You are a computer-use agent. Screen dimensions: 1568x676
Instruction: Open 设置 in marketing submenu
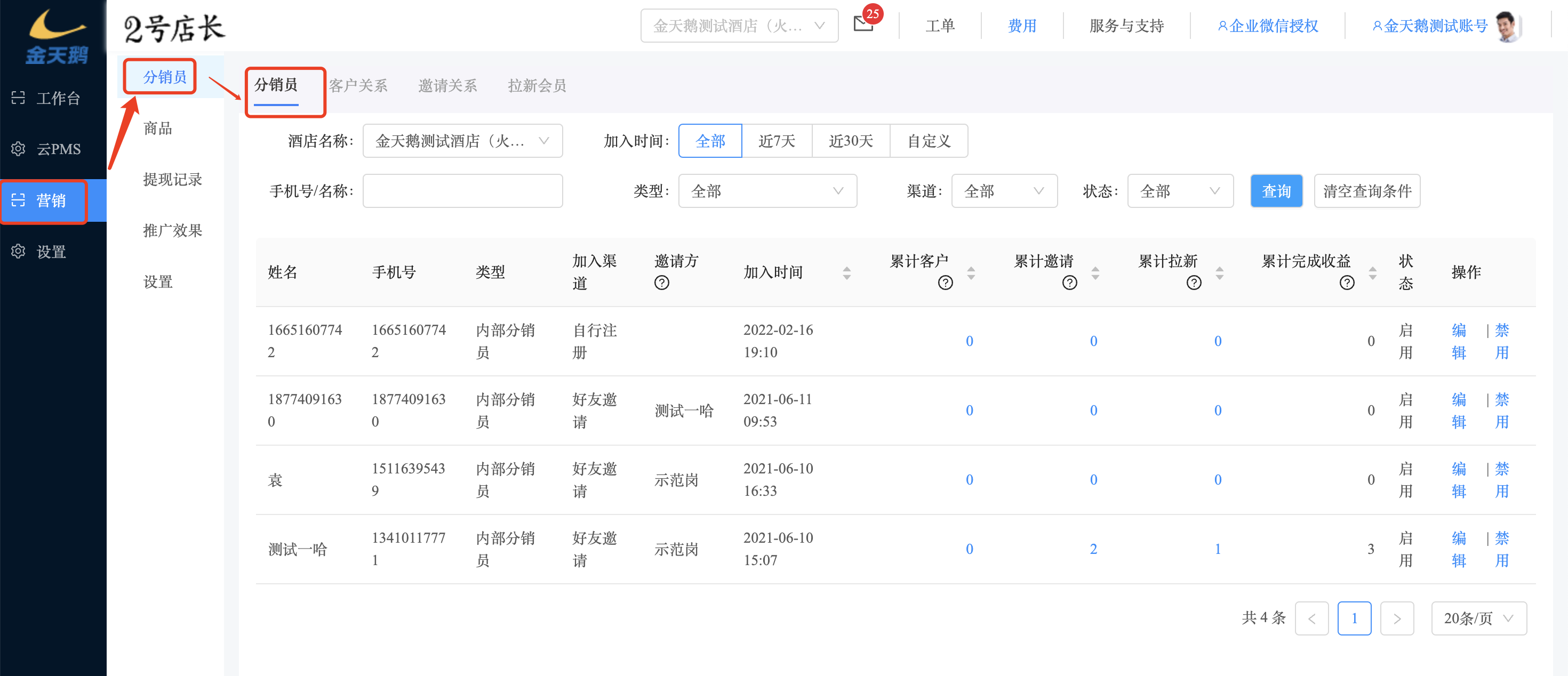(158, 281)
